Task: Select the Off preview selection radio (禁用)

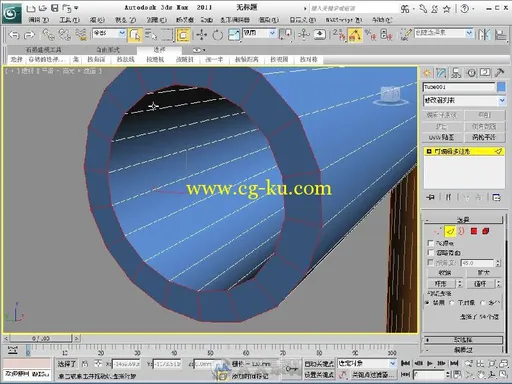Action: (428, 303)
